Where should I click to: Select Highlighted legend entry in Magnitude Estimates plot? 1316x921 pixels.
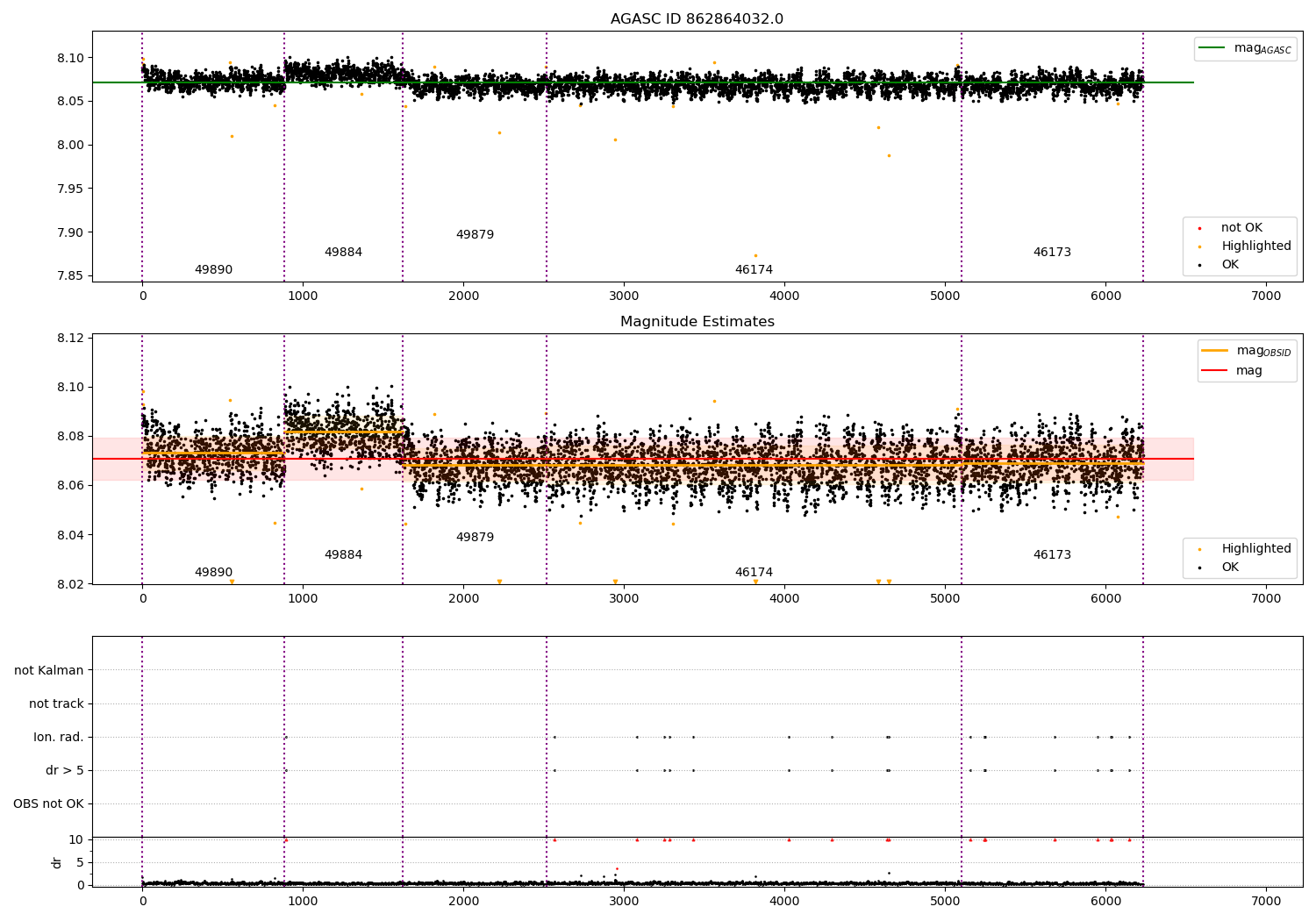point(1256,549)
